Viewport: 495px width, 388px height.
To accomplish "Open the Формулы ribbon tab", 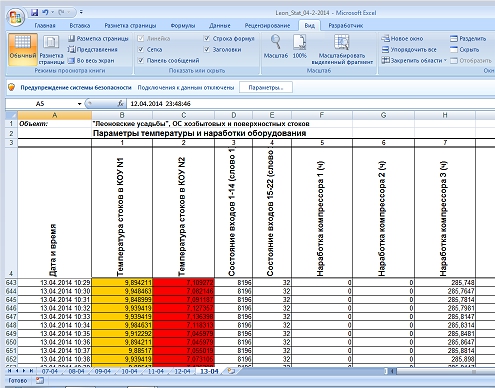I will pyautogui.click(x=183, y=26).
